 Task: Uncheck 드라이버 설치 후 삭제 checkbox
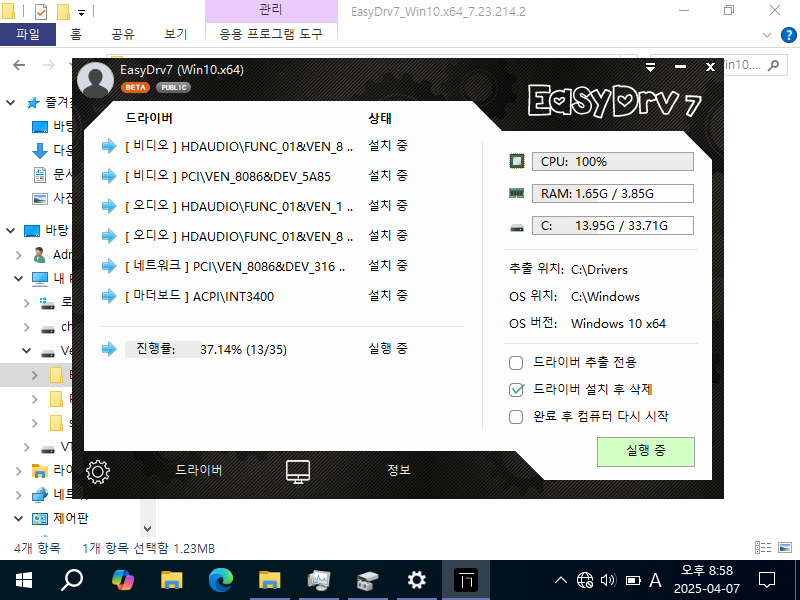point(516,390)
